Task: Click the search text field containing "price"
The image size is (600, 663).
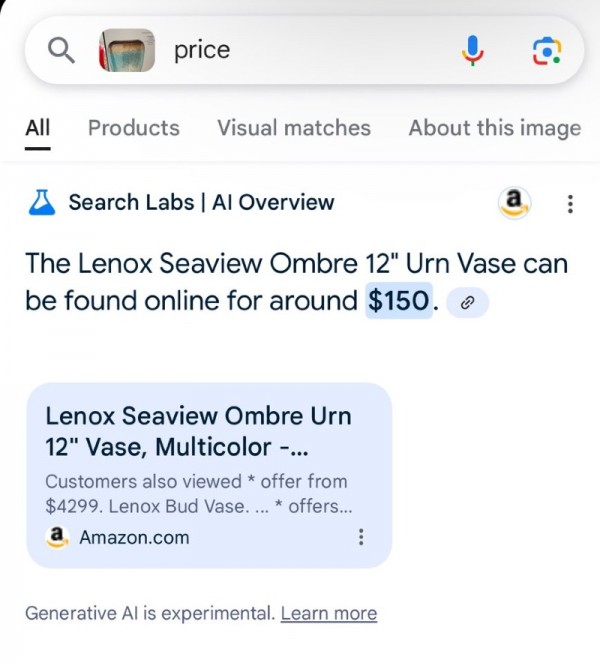Action: (x=300, y=50)
